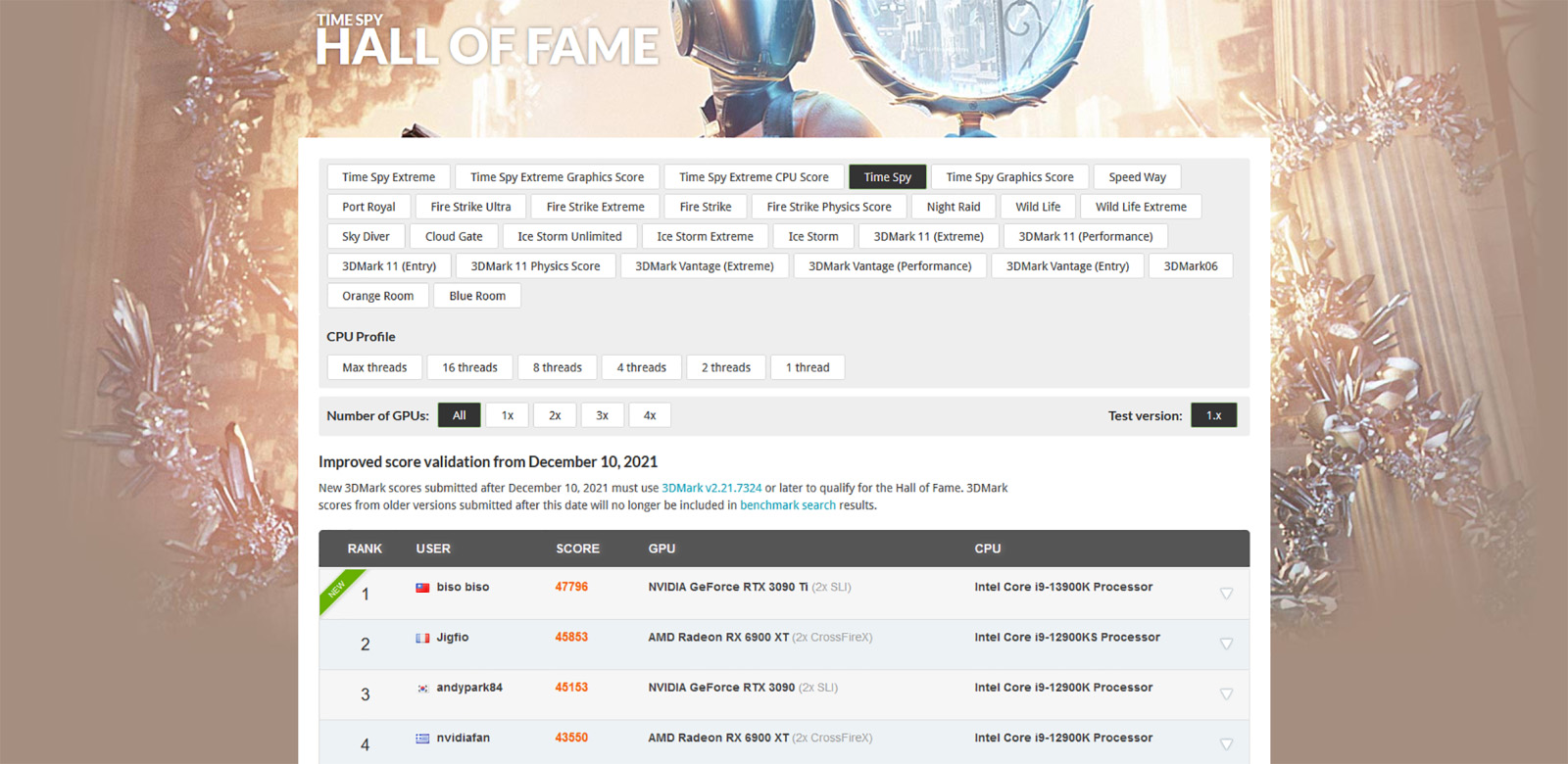Follow the benchmark search link

click(x=788, y=505)
